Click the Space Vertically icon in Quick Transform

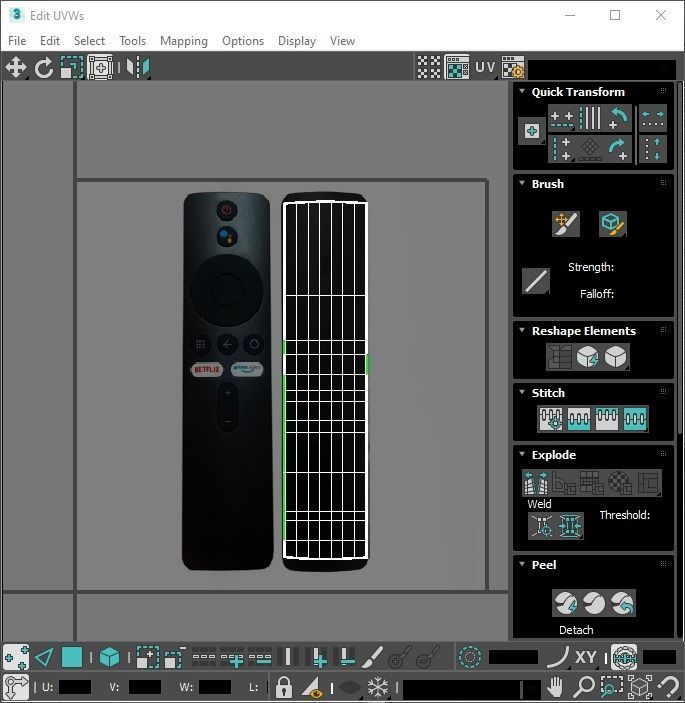(x=653, y=149)
